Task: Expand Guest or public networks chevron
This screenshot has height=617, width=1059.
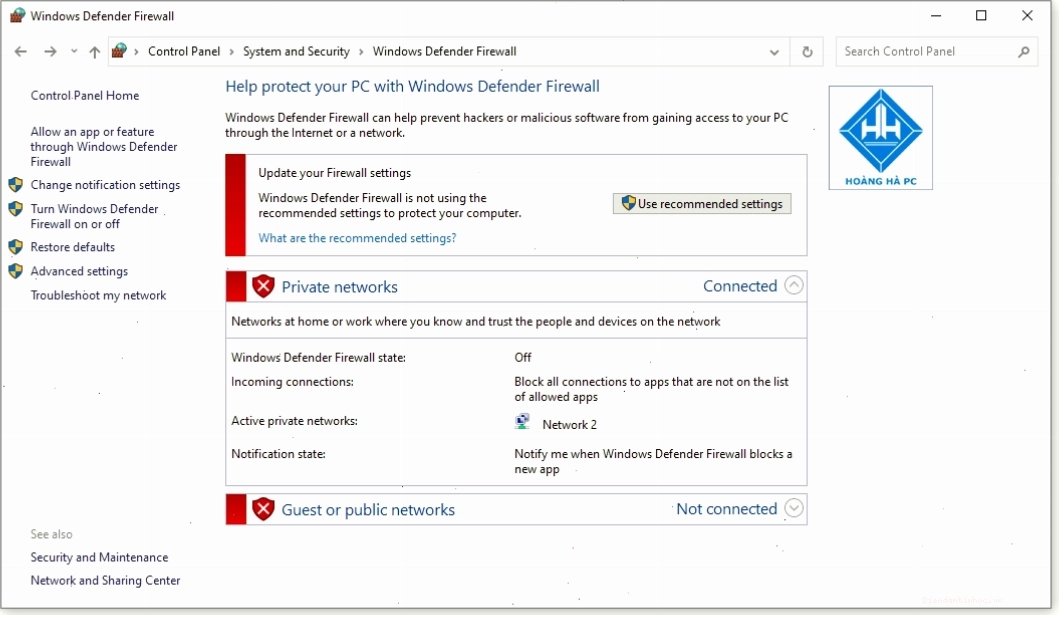Action: 794,508
